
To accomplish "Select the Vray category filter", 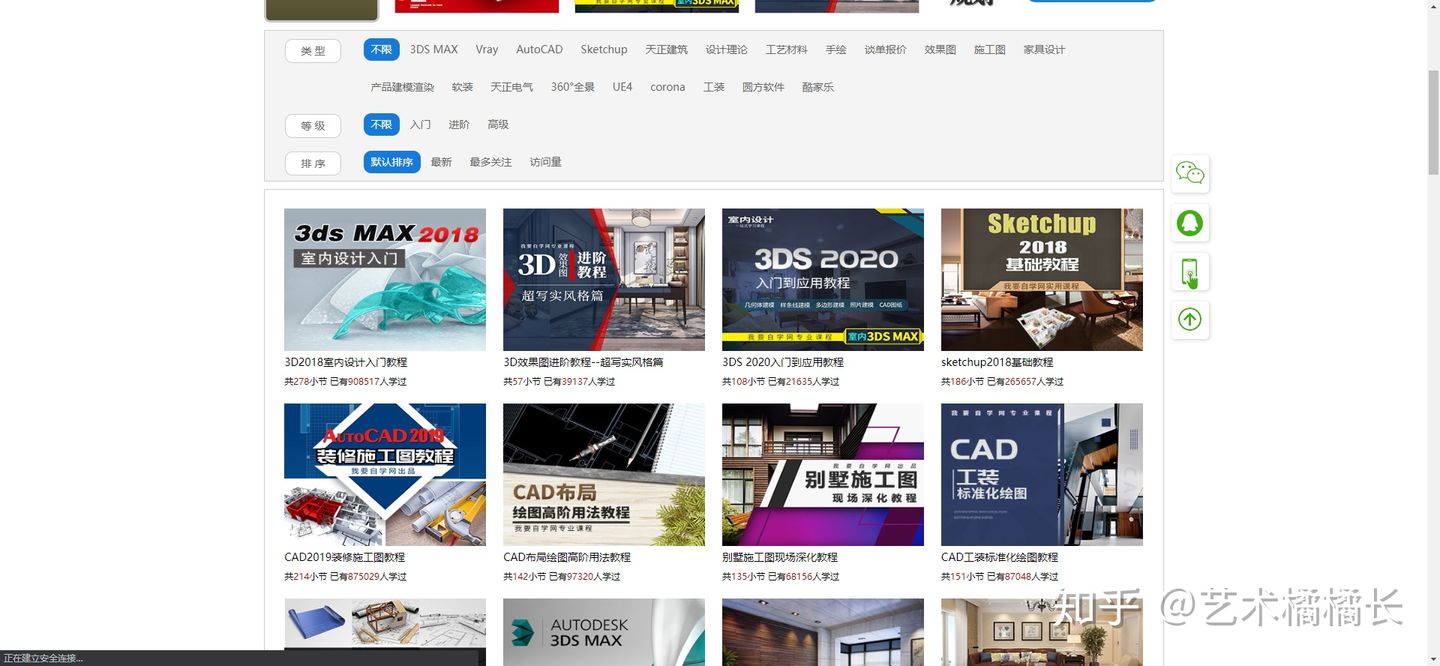I will pos(486,49).
